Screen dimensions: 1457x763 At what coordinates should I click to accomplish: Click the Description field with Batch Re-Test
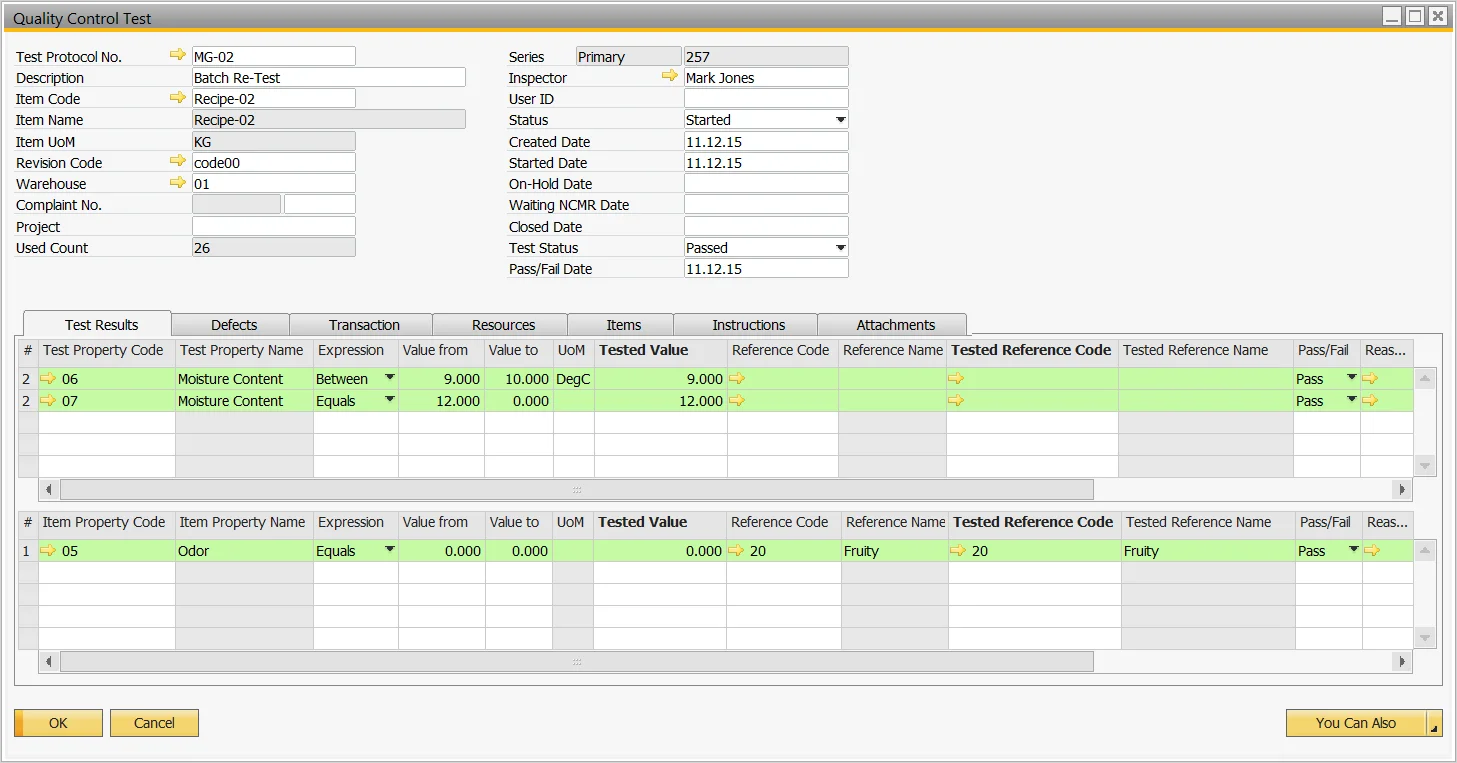pyautogui.click(x=329, y=77)
